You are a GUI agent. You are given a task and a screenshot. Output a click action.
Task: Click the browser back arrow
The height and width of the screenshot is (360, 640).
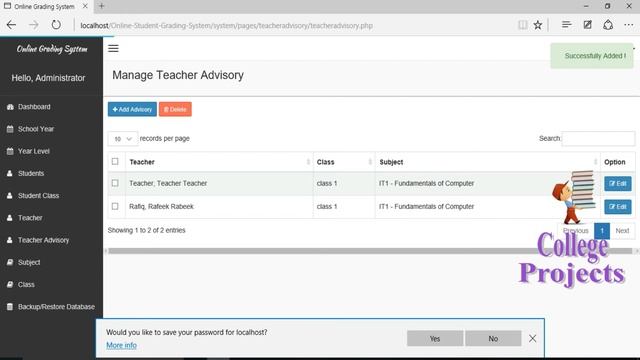(11, 25)
